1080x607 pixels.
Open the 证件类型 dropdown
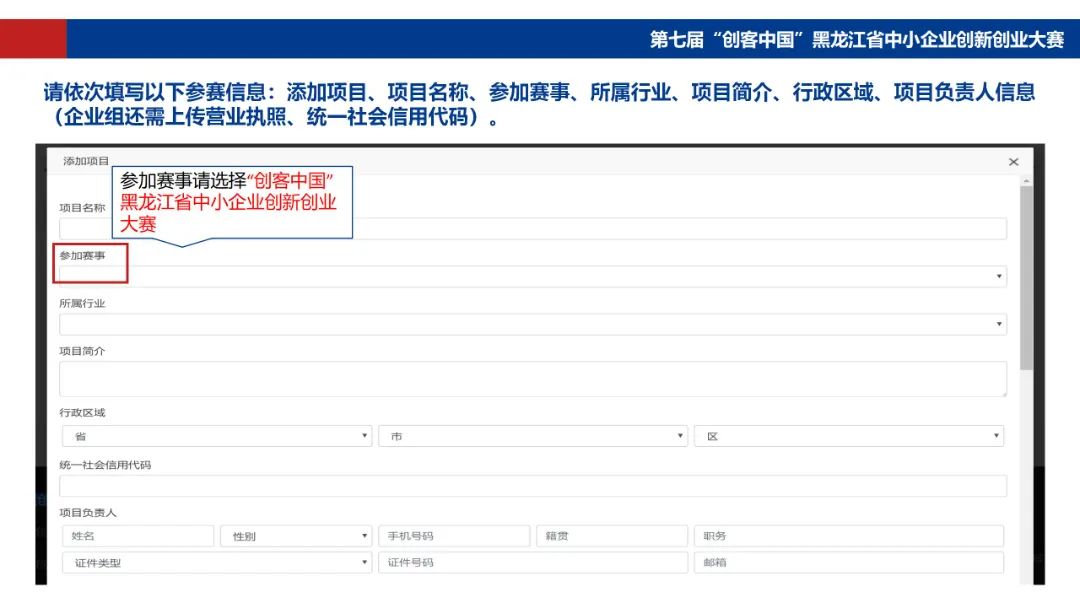(217, 563)
